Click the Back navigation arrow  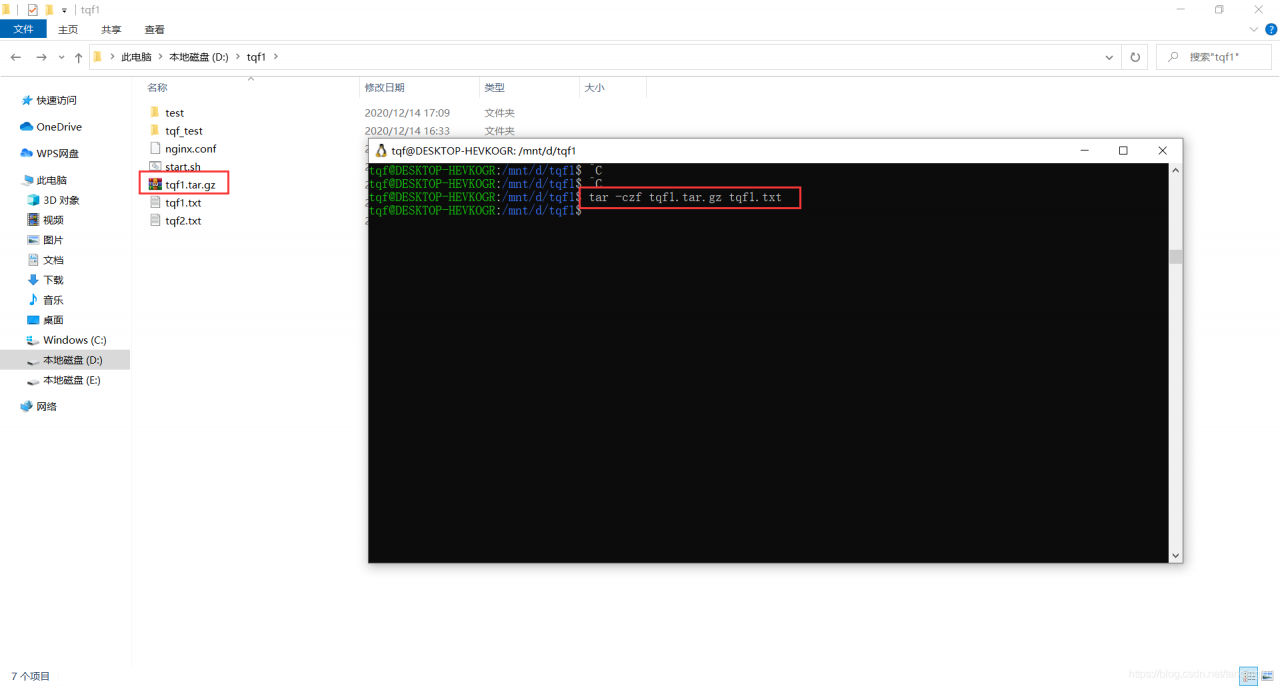pyautogui.click(x=16, y=58)
